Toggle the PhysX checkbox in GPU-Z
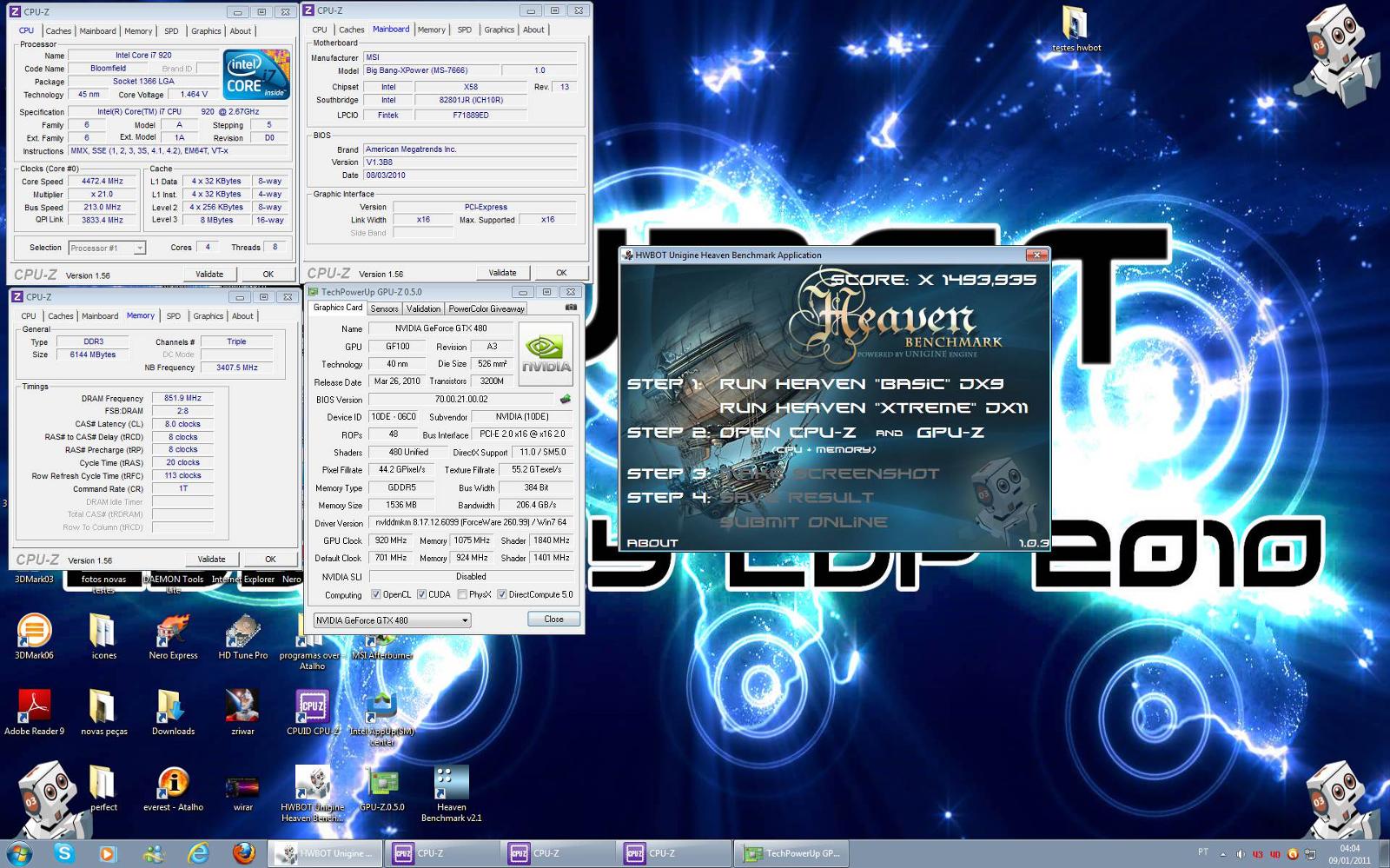Viewport: 1390px width, 868px height. [x=462, y=594]
